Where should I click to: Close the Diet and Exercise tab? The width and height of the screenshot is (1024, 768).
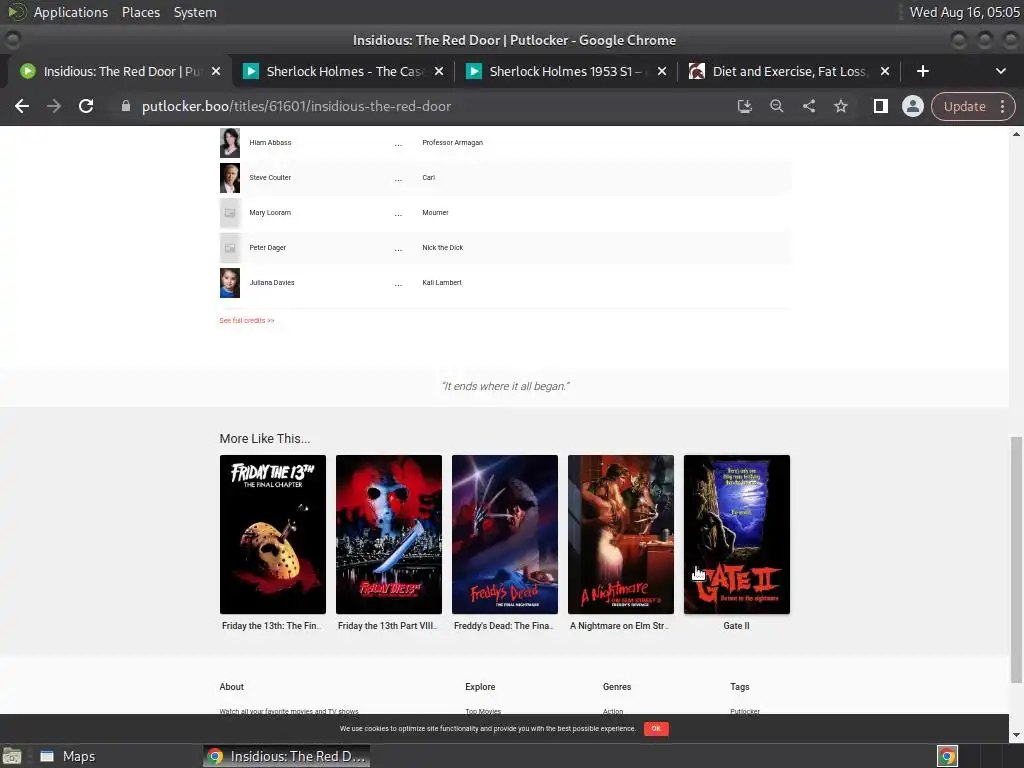pos(885,71)
